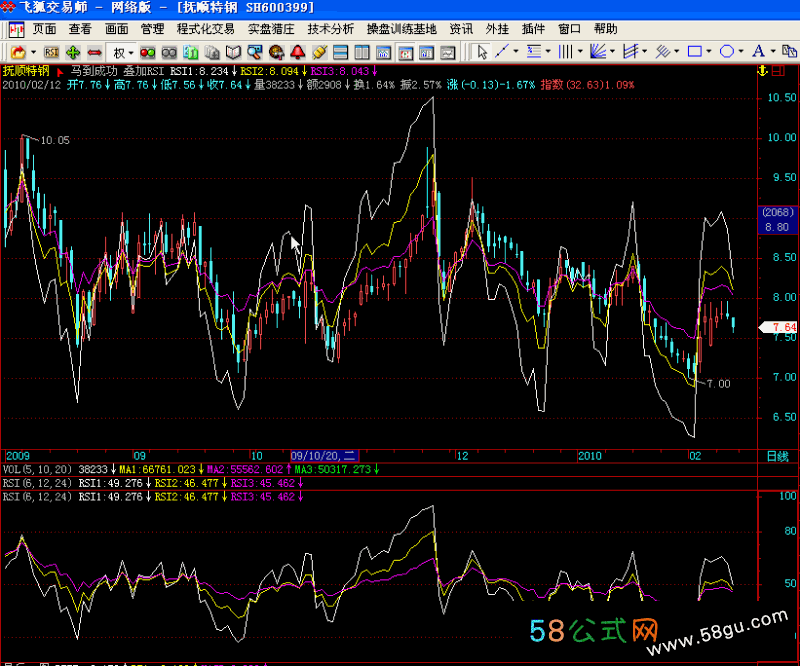800x666 pixels.
Task: Expand vertical cycle lines dropdown arrow
Action: (580, 52)
